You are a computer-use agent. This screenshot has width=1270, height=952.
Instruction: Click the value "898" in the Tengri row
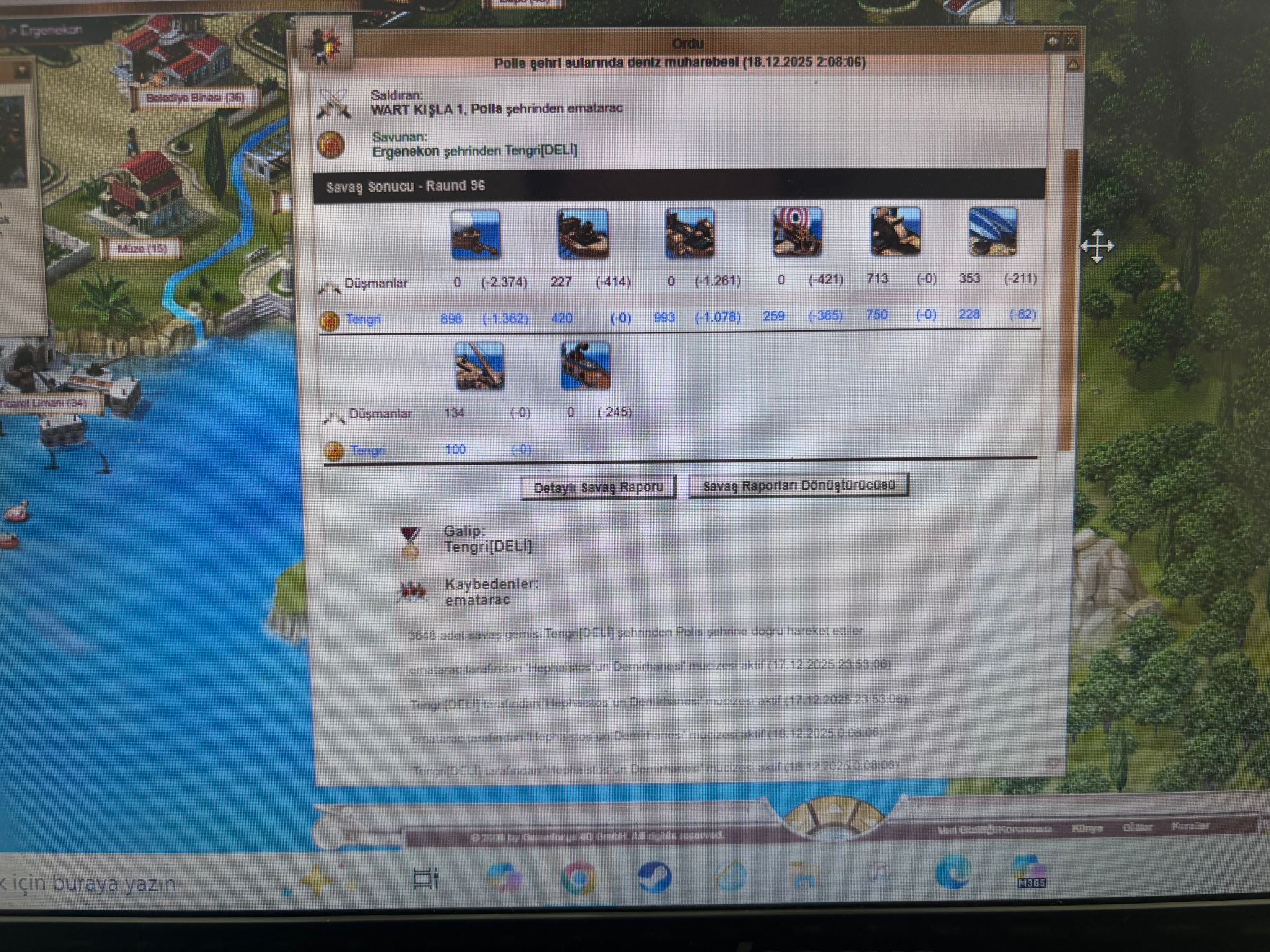coord(451,319)
